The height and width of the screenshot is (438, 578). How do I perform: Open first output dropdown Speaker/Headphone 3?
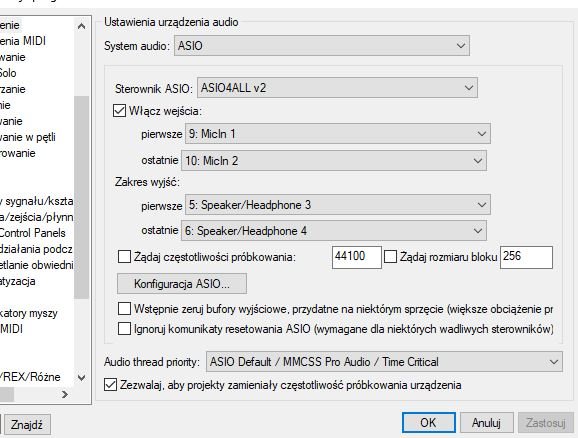(338, 205)
